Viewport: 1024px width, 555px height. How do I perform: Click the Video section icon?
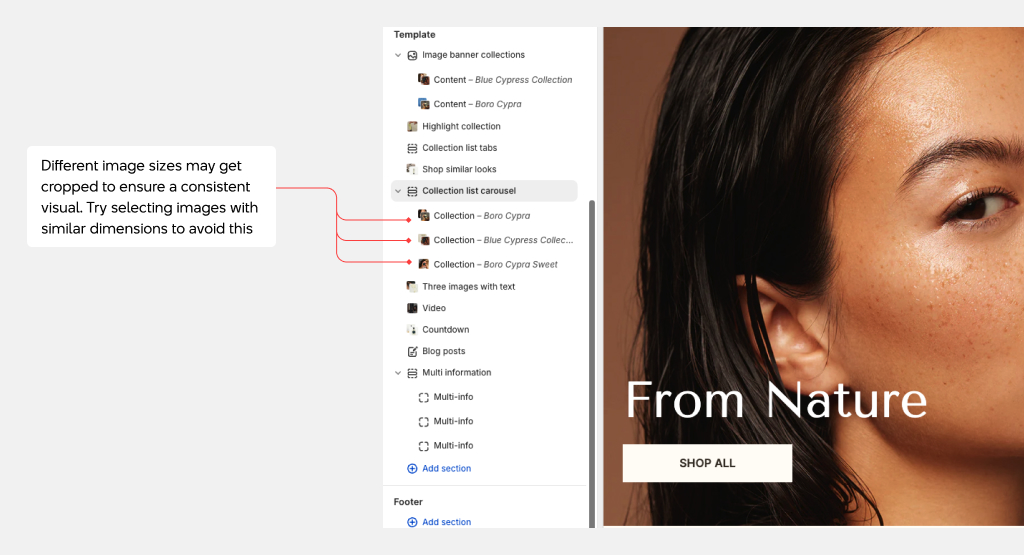click(412, 309)
